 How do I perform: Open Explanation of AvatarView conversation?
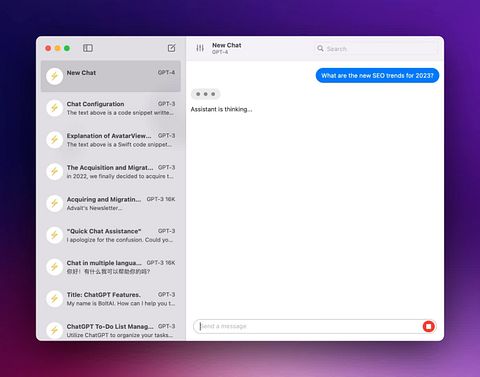pos(111,140)
